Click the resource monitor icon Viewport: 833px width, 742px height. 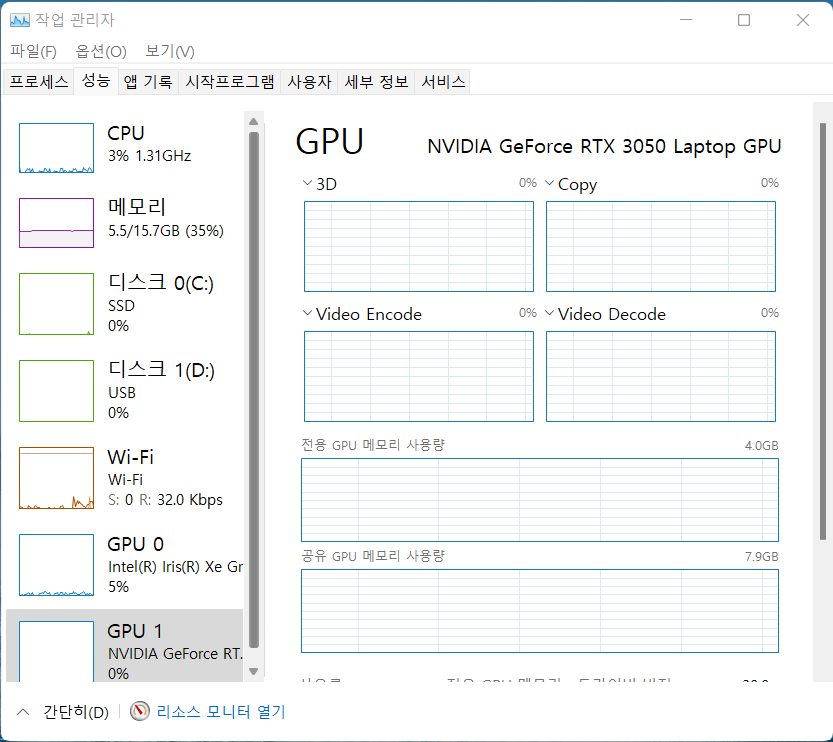pyautogui.click(x=140, y=712)
